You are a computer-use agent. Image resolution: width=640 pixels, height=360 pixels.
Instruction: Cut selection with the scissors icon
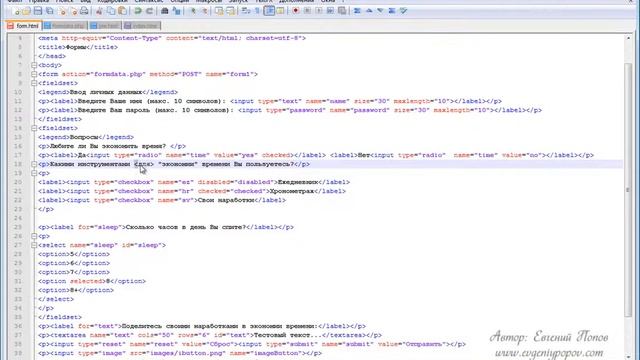[99, 11]
